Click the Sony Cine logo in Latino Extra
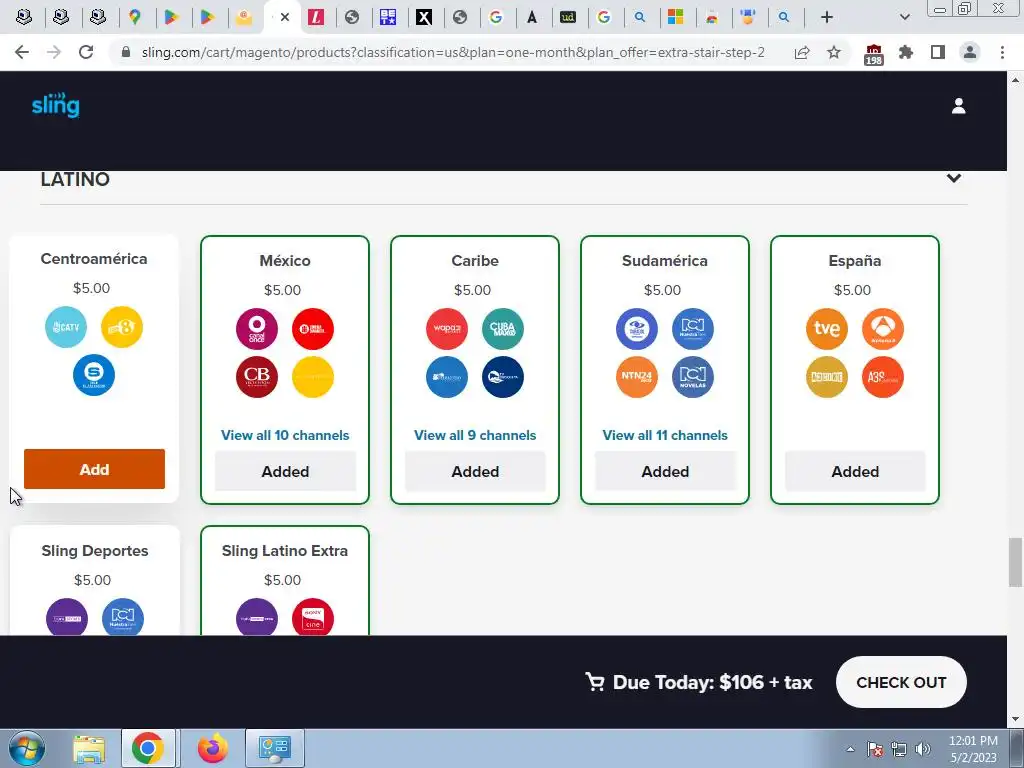This screenshot has width=1024, height=768. [313, 616]
